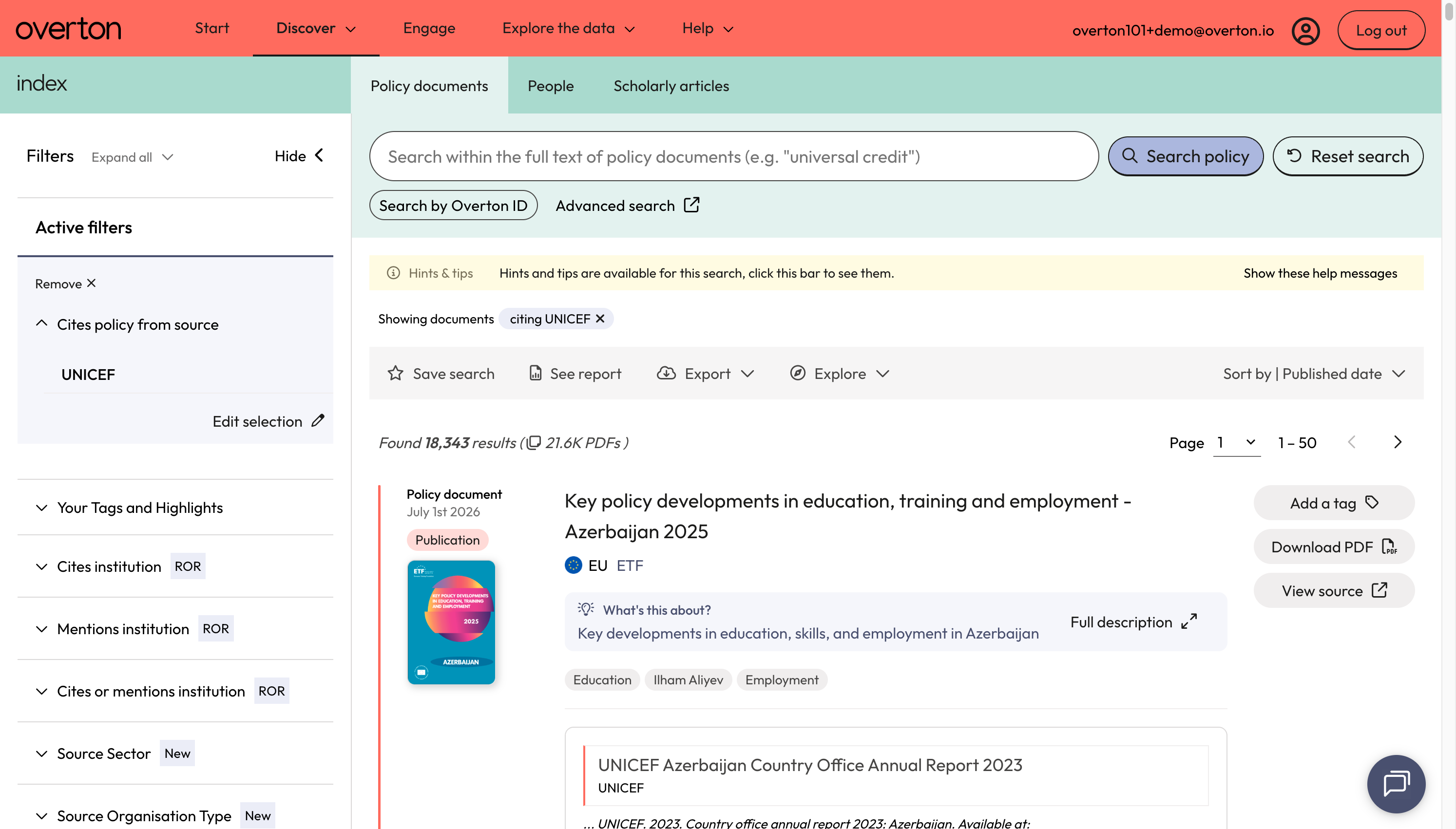Go to the Start menu item

(211, 28)
